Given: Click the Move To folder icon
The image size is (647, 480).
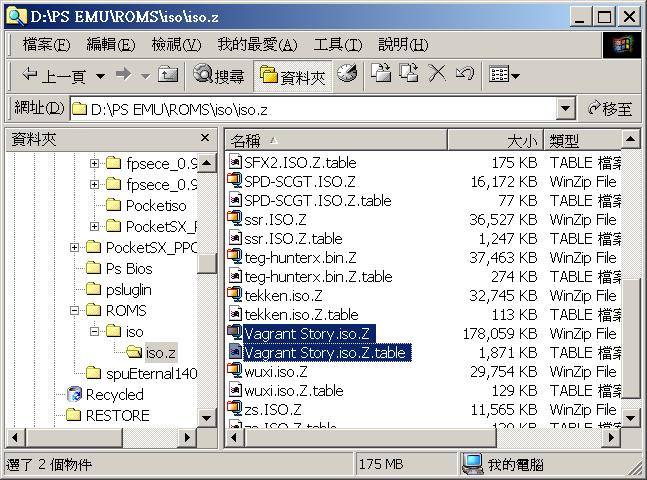Looking at the screenshot, I should click(x=380, y=73).
